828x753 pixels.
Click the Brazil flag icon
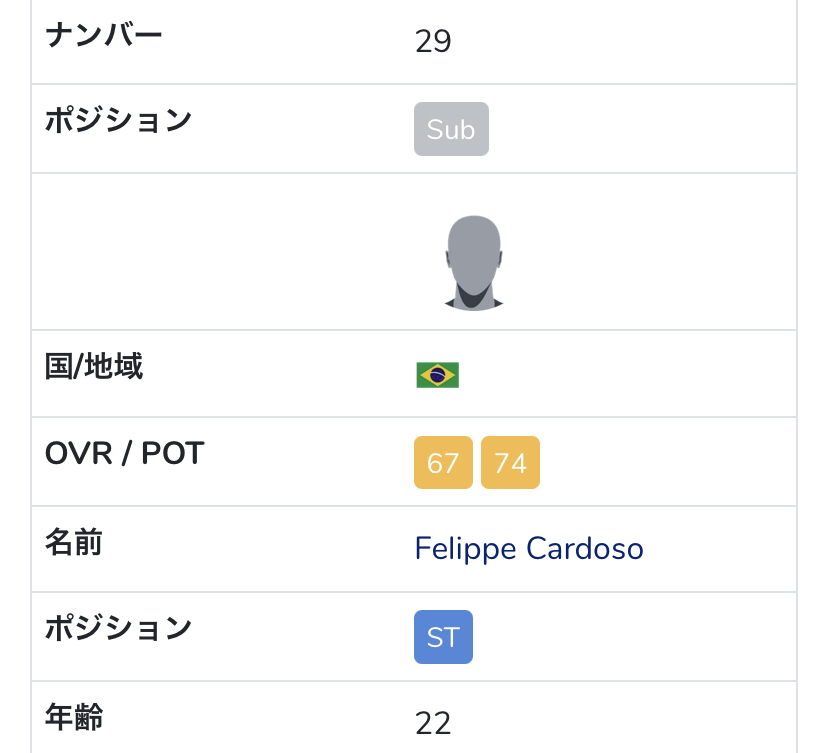pyautogui.click(x=437, y=375)
